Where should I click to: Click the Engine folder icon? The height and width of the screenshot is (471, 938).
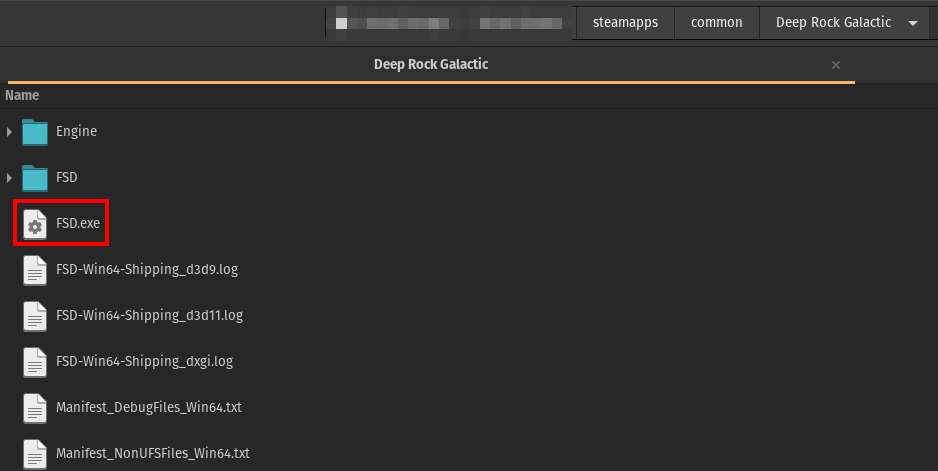(35, 132)
